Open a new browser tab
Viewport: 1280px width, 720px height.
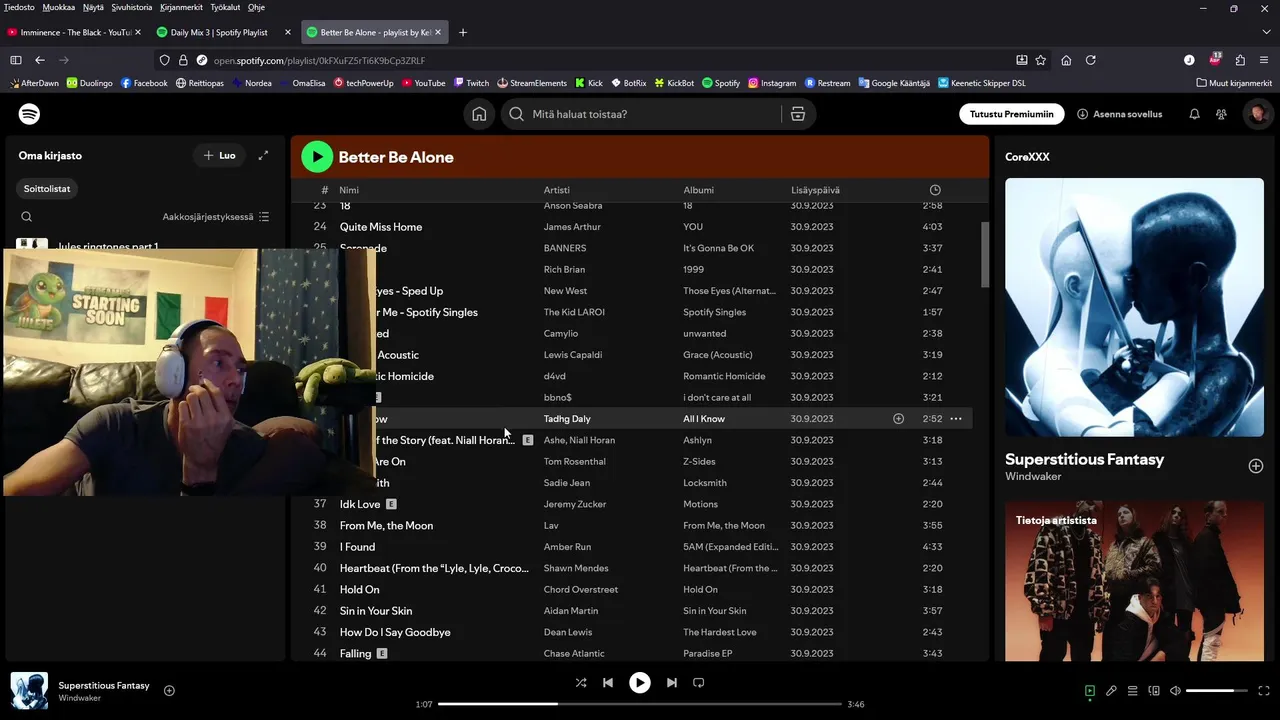(x=463, y=32)
